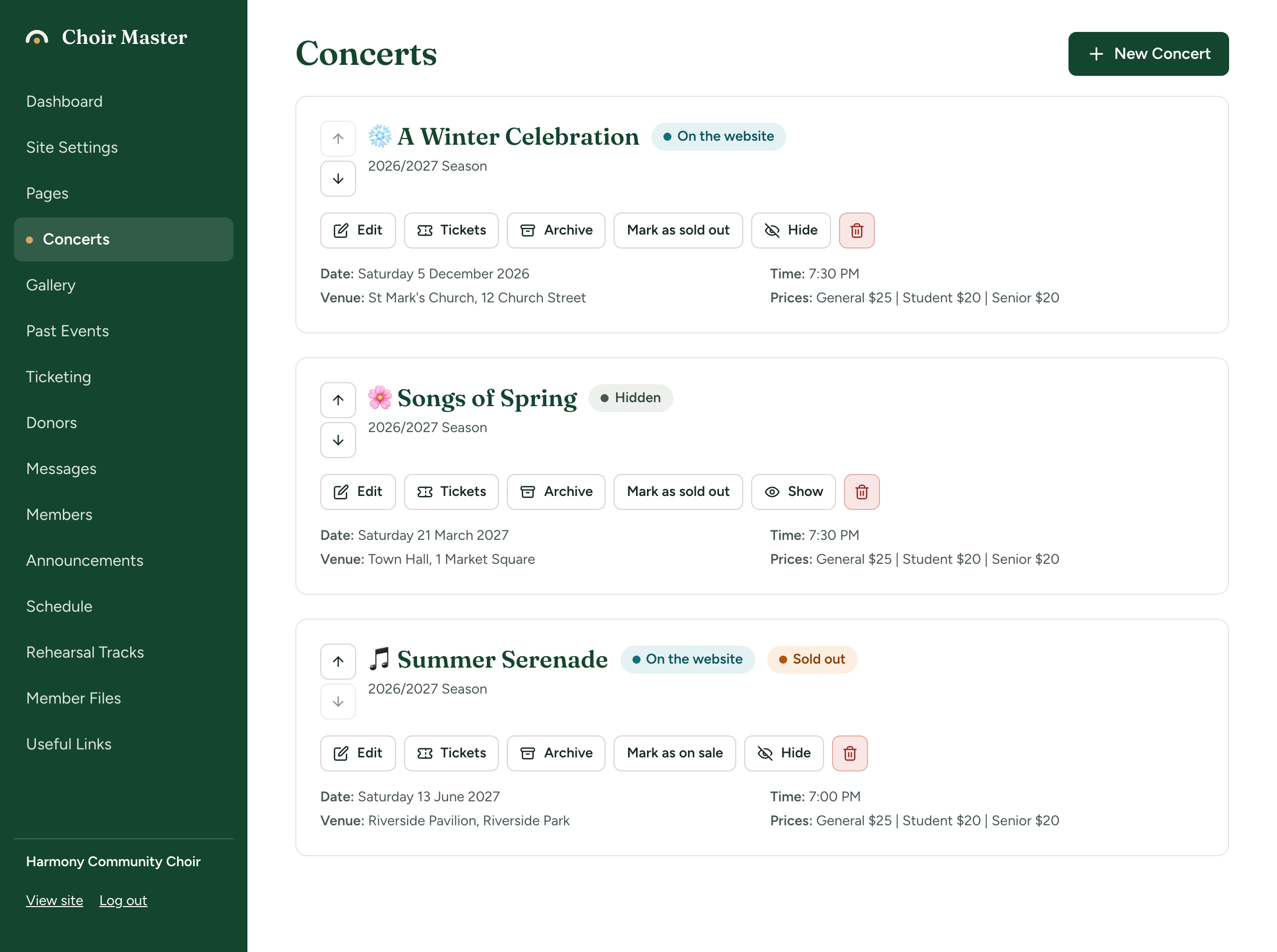Open Ticketing section

(x=123, y=377)
